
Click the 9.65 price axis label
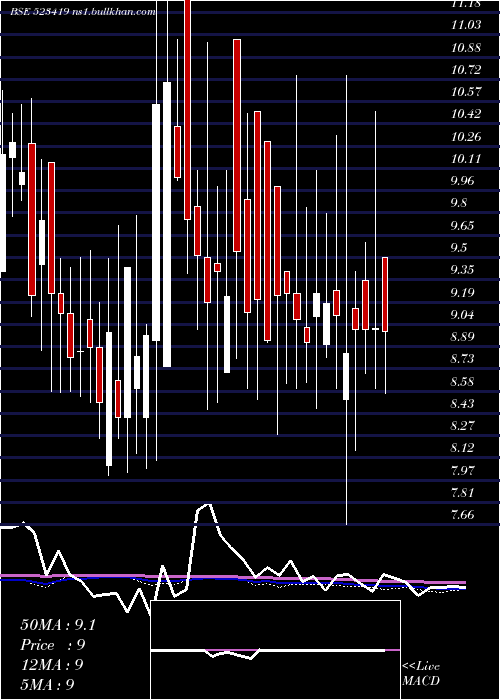[x=464, y=225]
